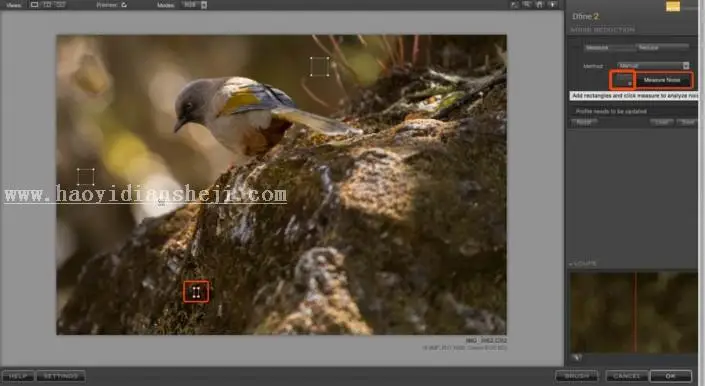Click the Brush button
Image resolution: width=705 pixels, height=386 pixels.
577,376
